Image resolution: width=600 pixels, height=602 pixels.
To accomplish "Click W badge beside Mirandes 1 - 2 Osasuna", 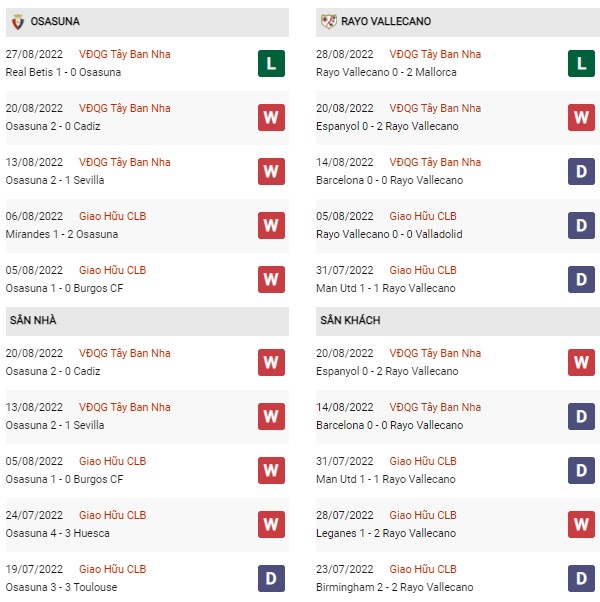I will coord(271,225).
